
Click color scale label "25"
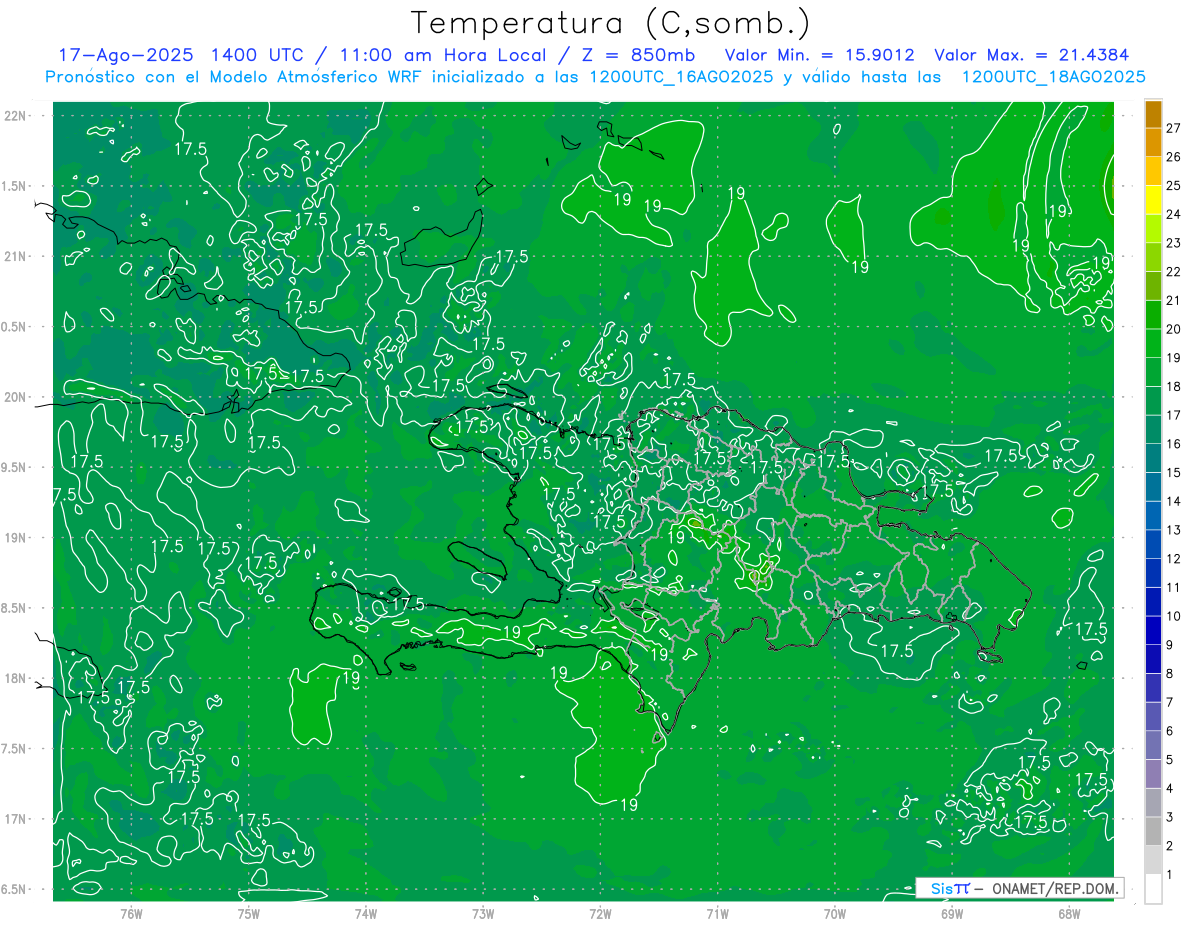point(1174,185)
